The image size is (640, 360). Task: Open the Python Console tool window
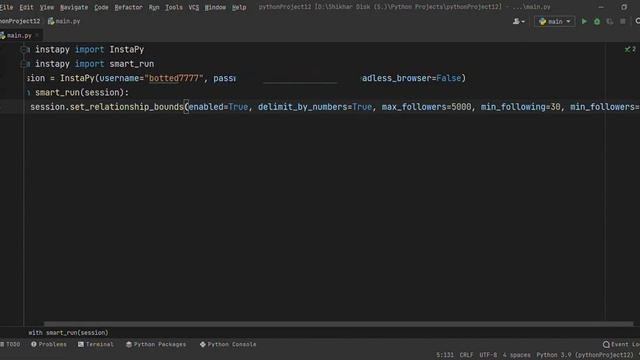(x=228, y=344)
